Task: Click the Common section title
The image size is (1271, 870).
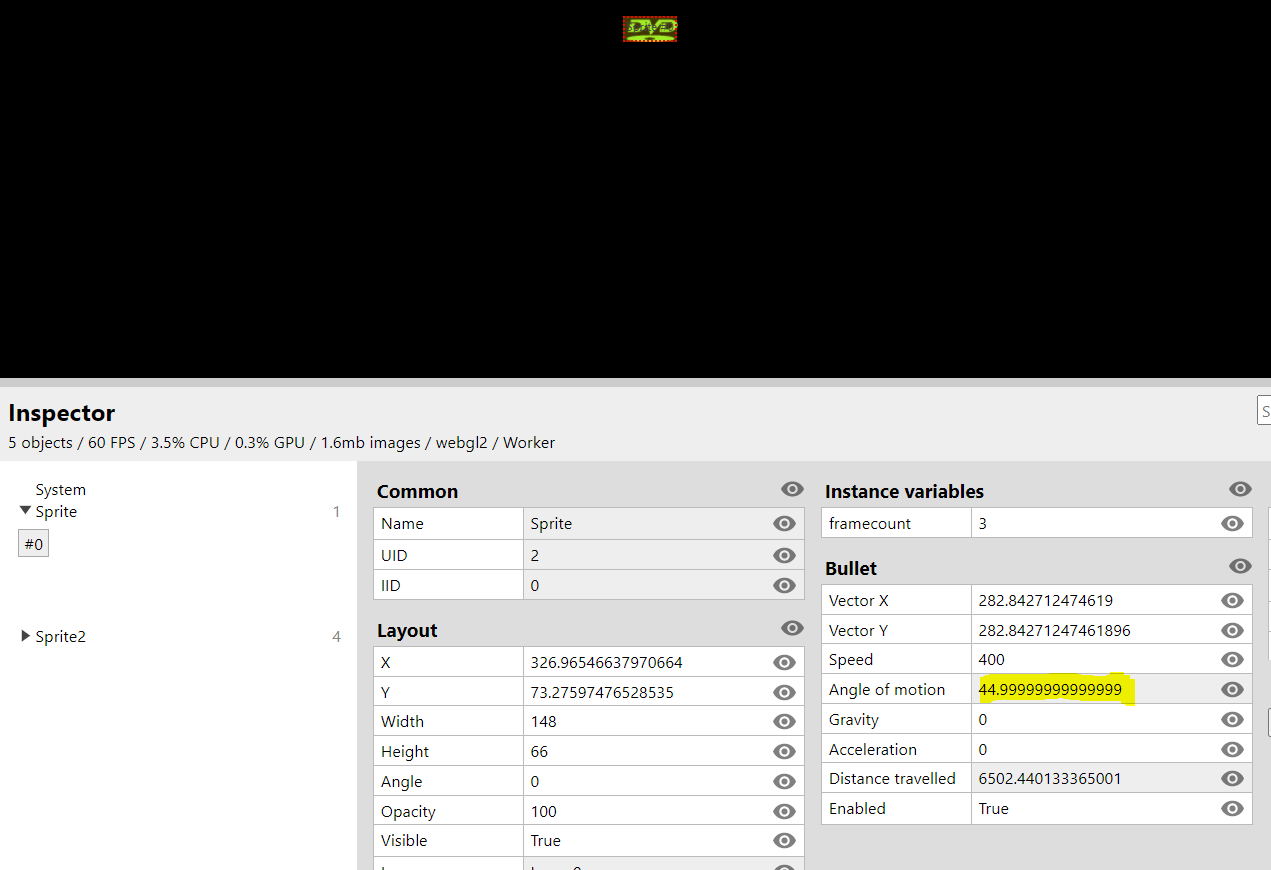Action: pyautogui.click(x=417, y=491)
